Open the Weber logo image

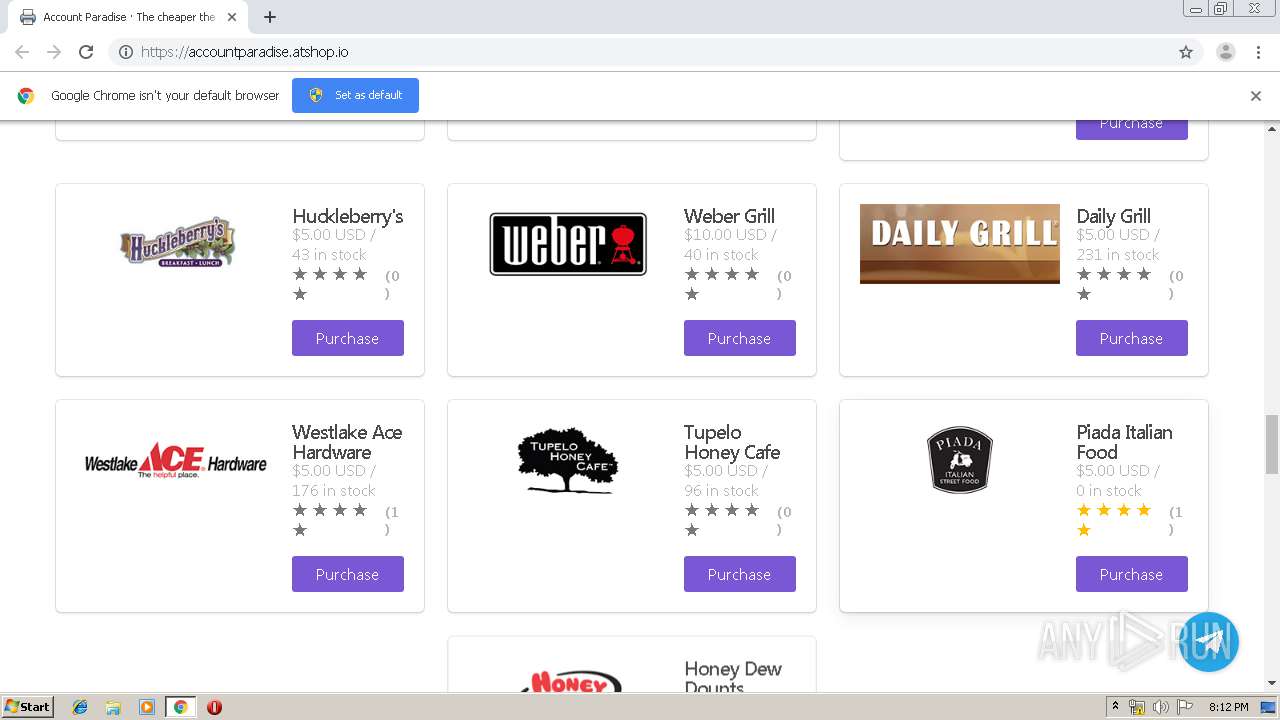click(x=568, y=243)
